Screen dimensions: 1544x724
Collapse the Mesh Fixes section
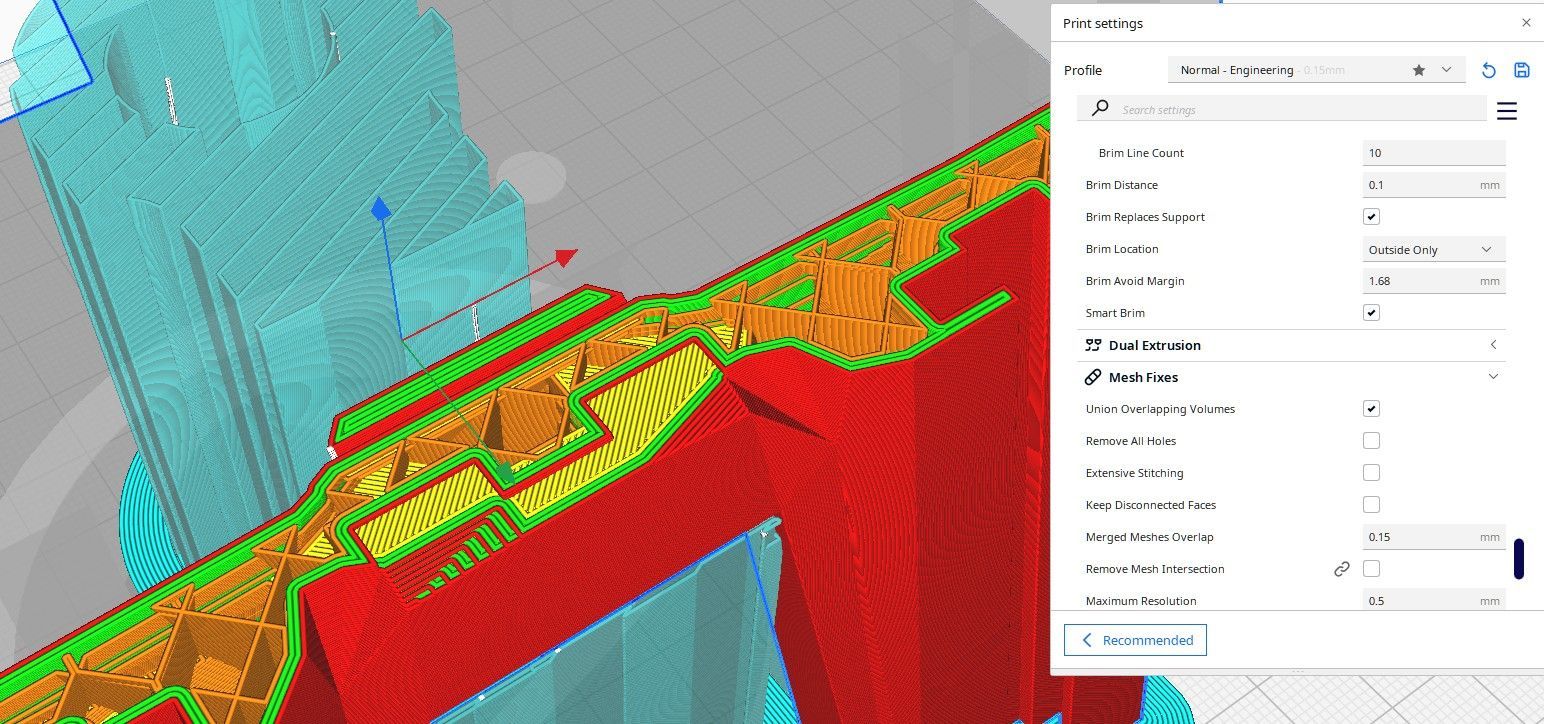tap(1493, 377)
